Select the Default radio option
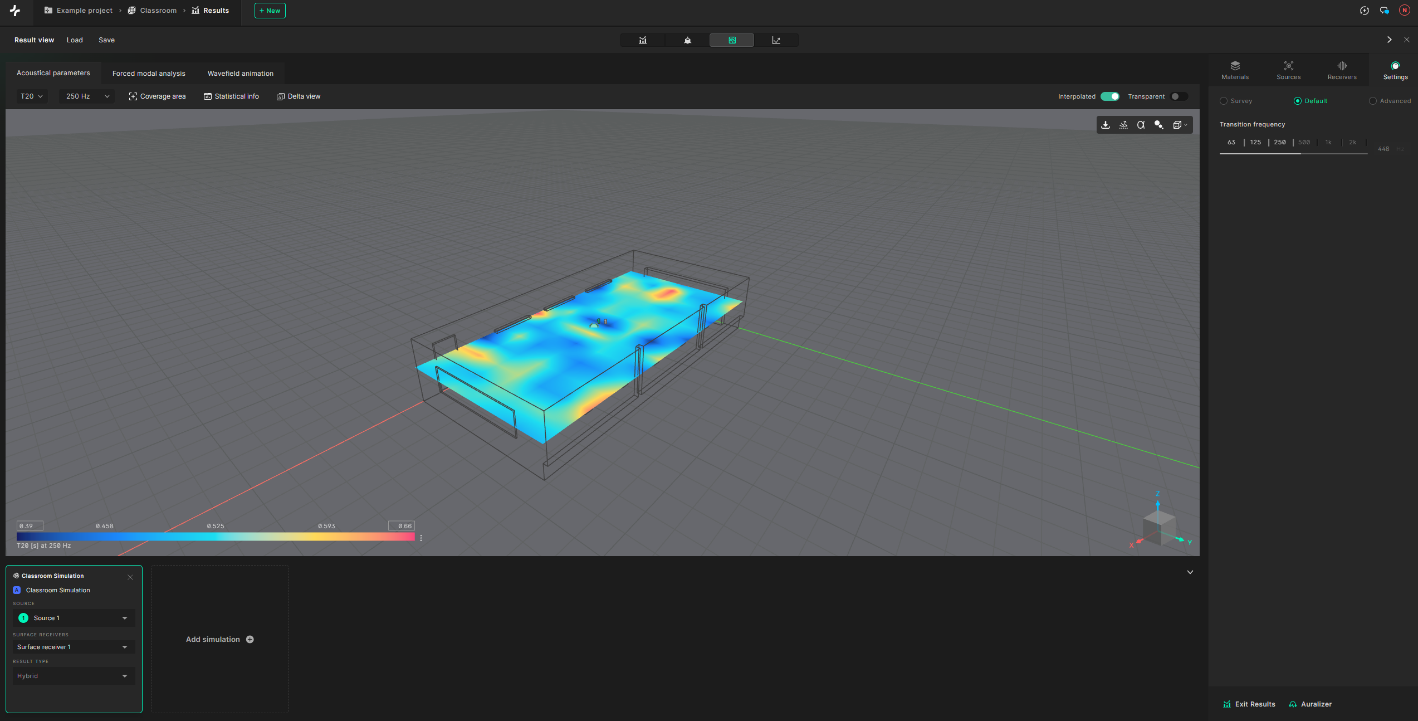The width and height of the screenshot is (1418, 721). [x=1310, y=101]
